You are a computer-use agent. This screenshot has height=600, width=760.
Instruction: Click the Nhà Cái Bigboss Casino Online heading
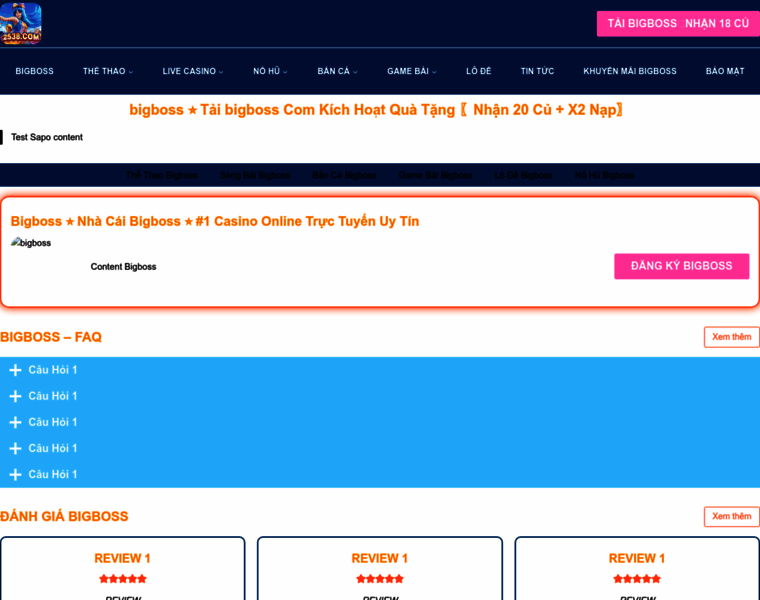215,221
